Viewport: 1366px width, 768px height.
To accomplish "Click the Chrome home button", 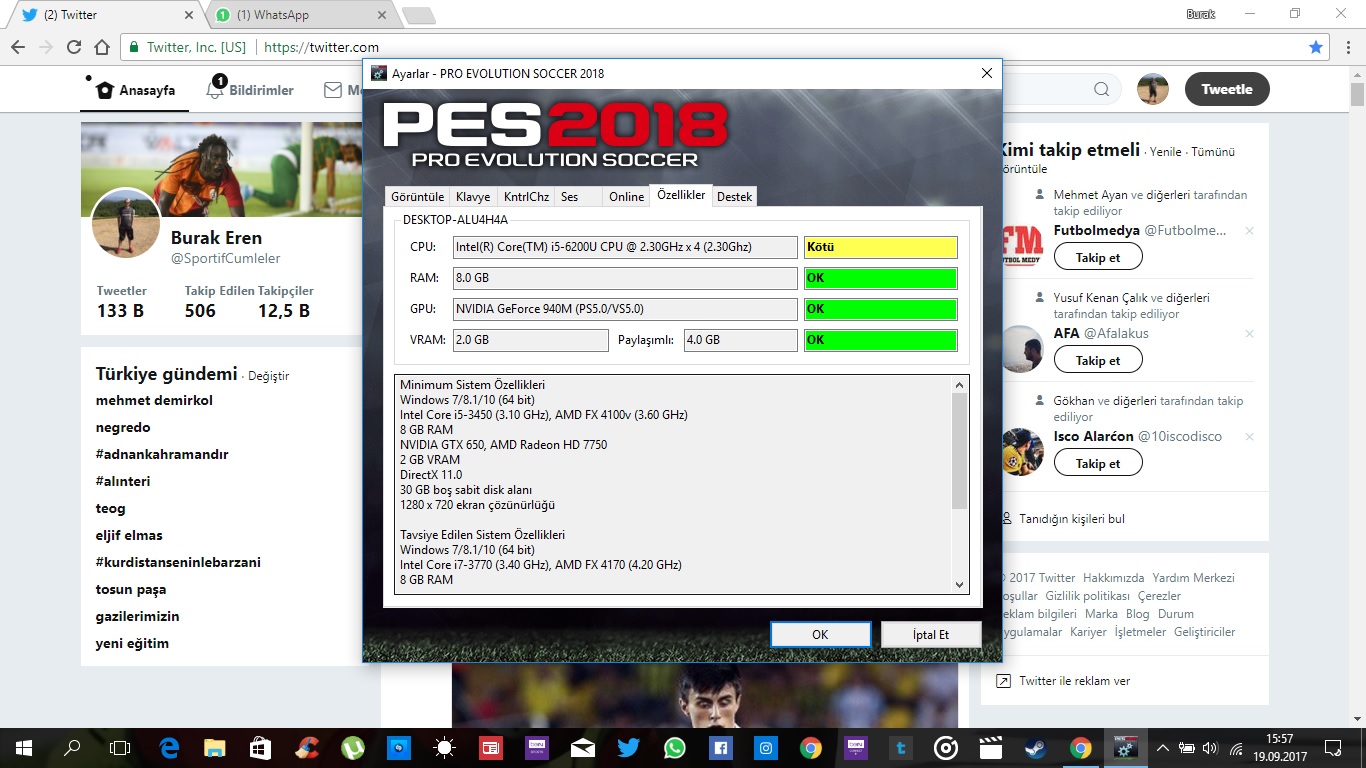I will [101, 47].
